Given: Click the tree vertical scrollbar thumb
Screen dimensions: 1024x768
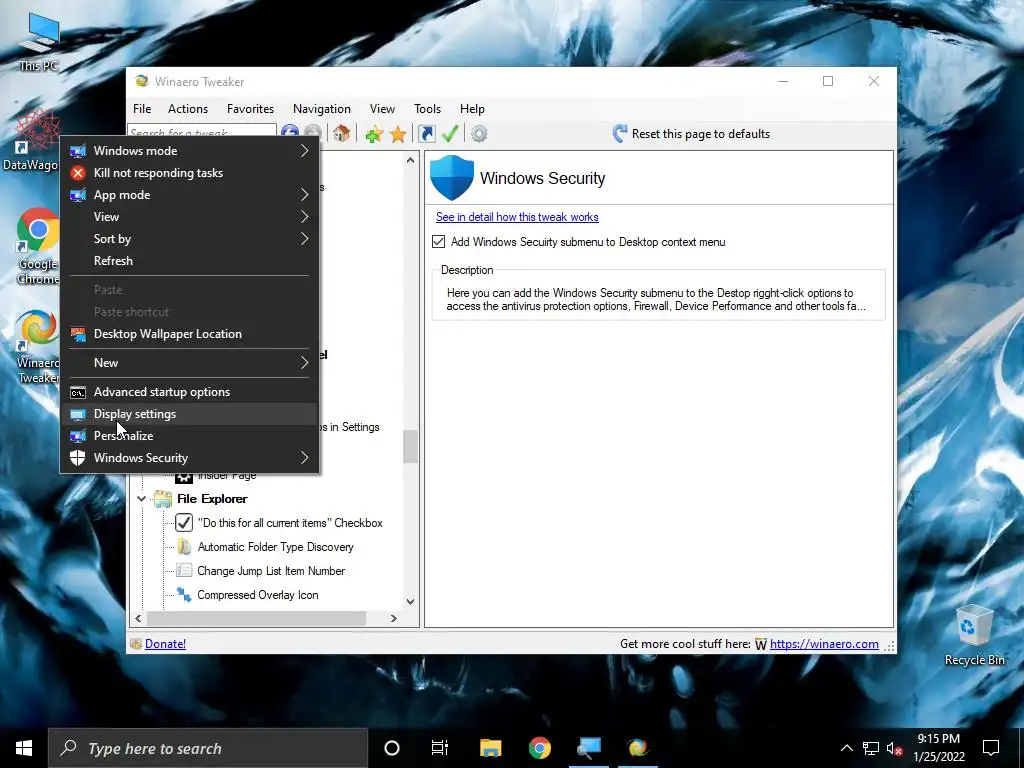Looking at the screenshot, I should point(410,446).
